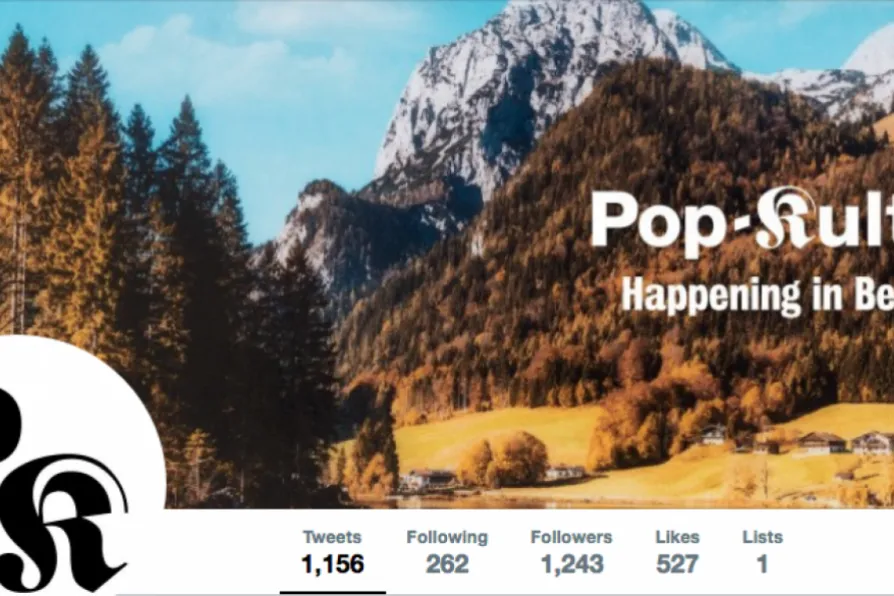Screen dimensions: 894x596
Task: Show the Lists tab label
Action: (762, 537)
